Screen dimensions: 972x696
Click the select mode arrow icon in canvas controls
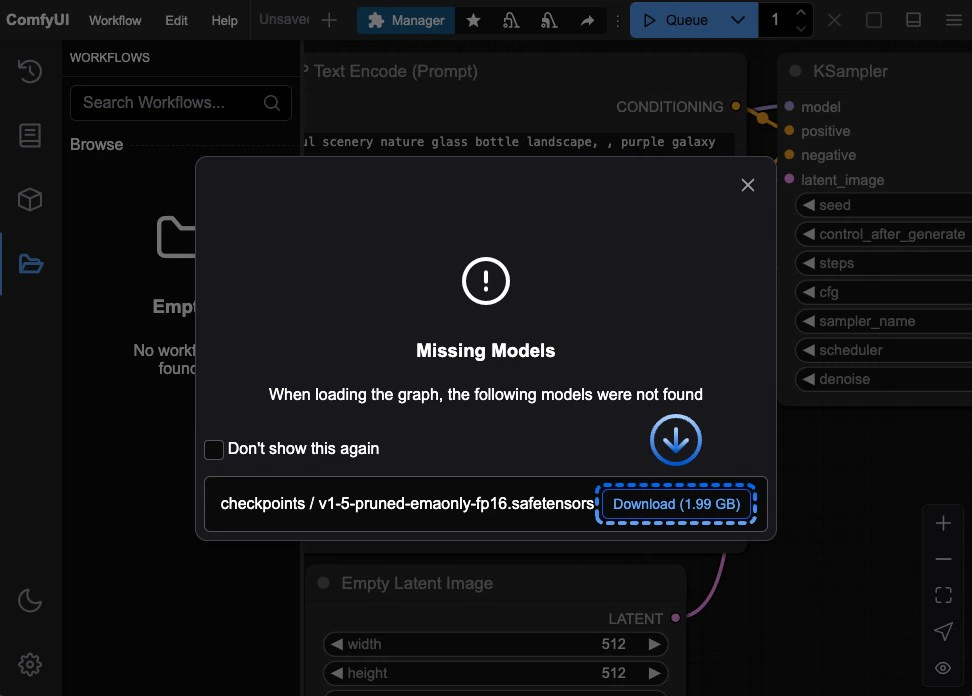[x=943, y=631]
